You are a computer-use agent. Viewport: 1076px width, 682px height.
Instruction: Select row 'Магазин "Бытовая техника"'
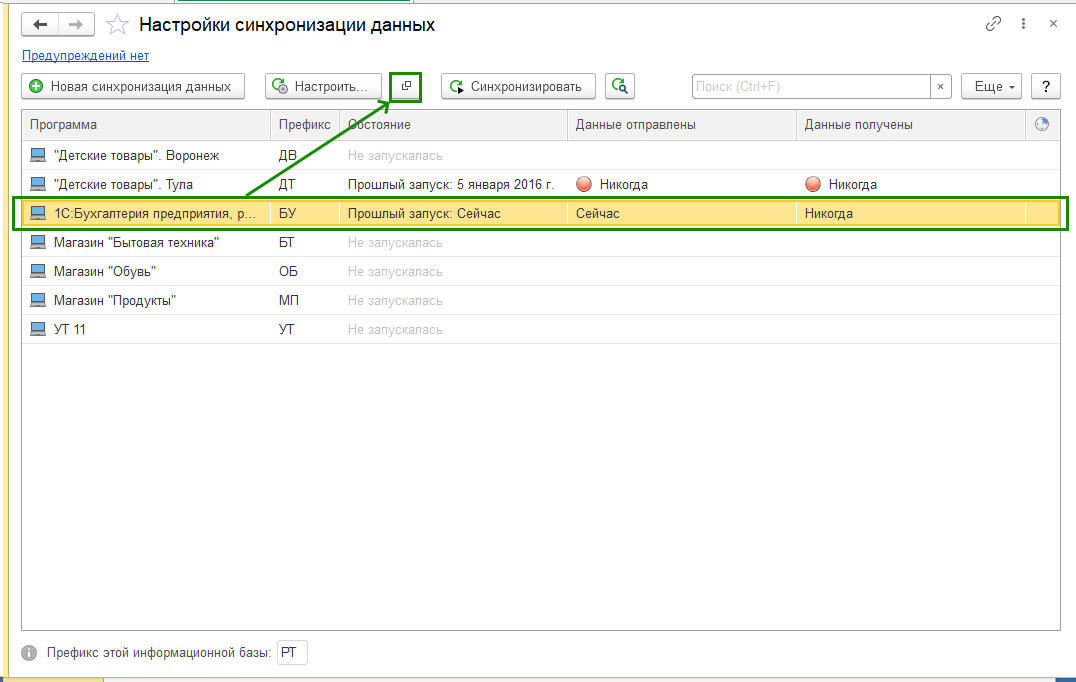[x=541, y=242]
